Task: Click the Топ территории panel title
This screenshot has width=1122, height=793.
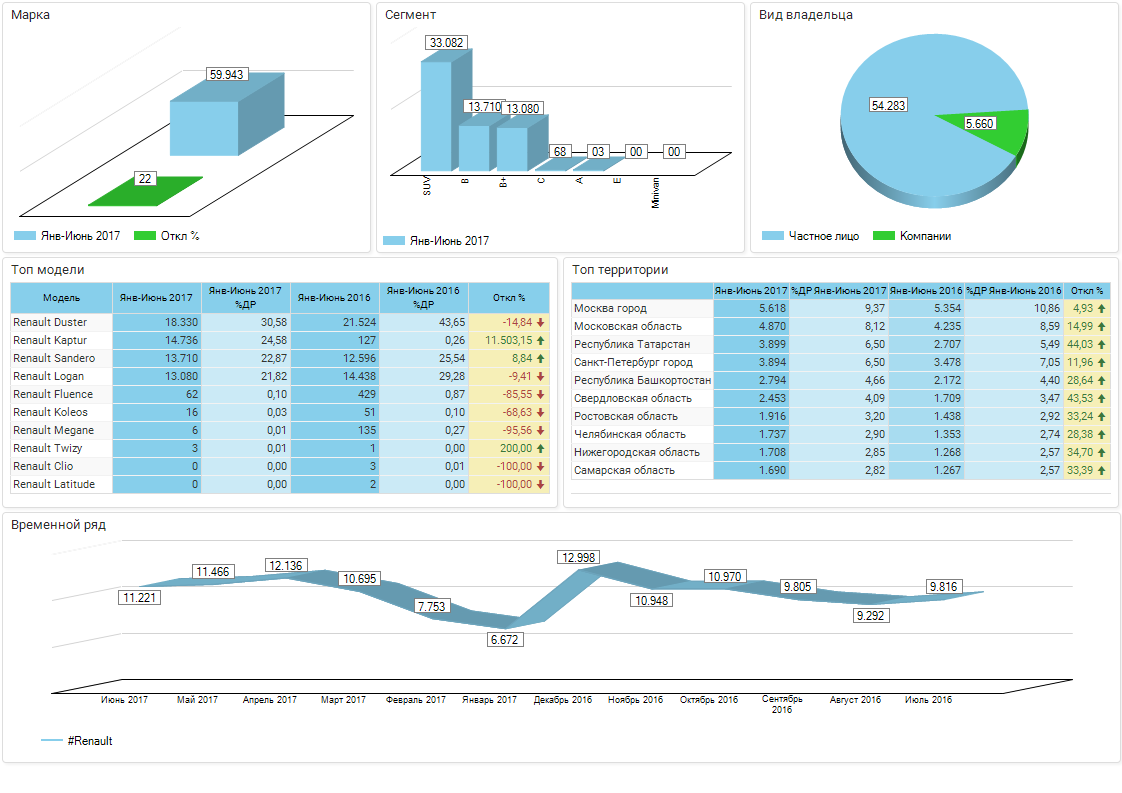Action: click(620, 270)
